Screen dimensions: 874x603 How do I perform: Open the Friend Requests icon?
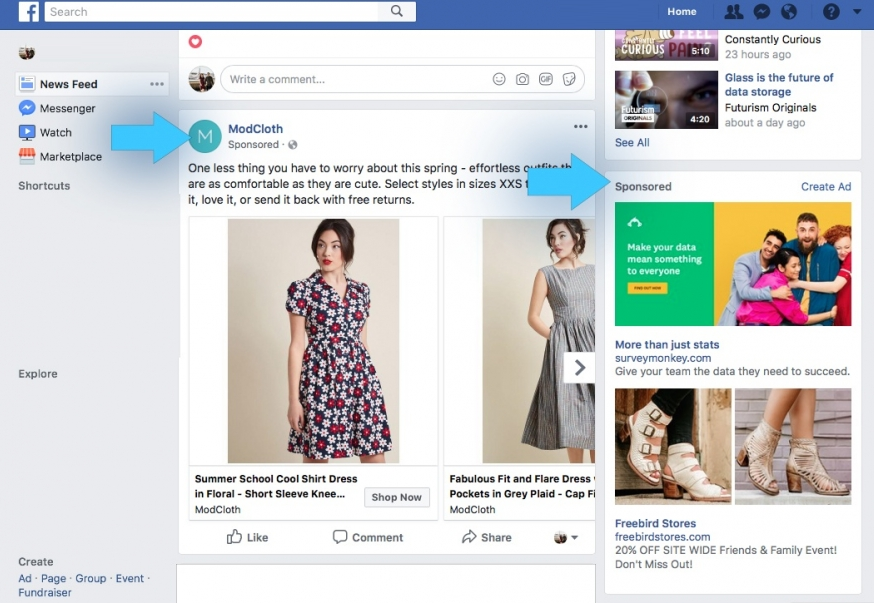[x=734, y=12]
